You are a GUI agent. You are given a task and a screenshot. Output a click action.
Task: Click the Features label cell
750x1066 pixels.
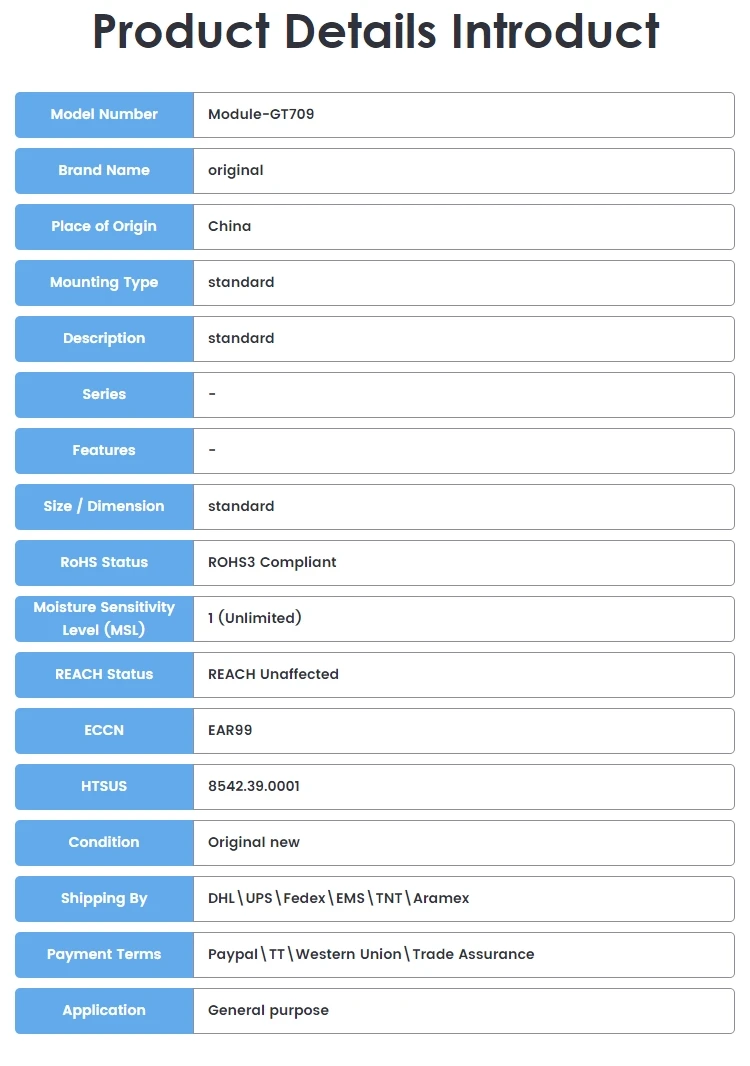(104, 451)
